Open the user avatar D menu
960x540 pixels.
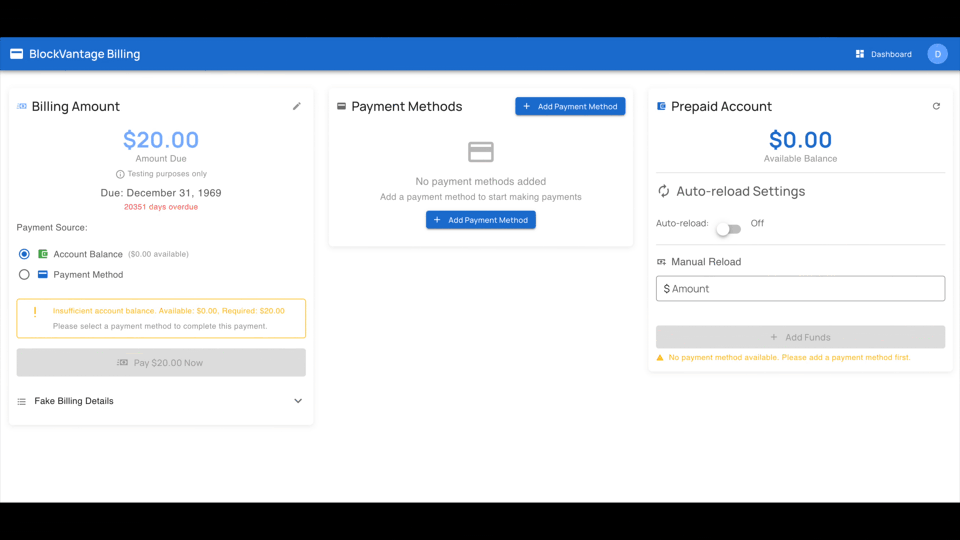(937, 54)
